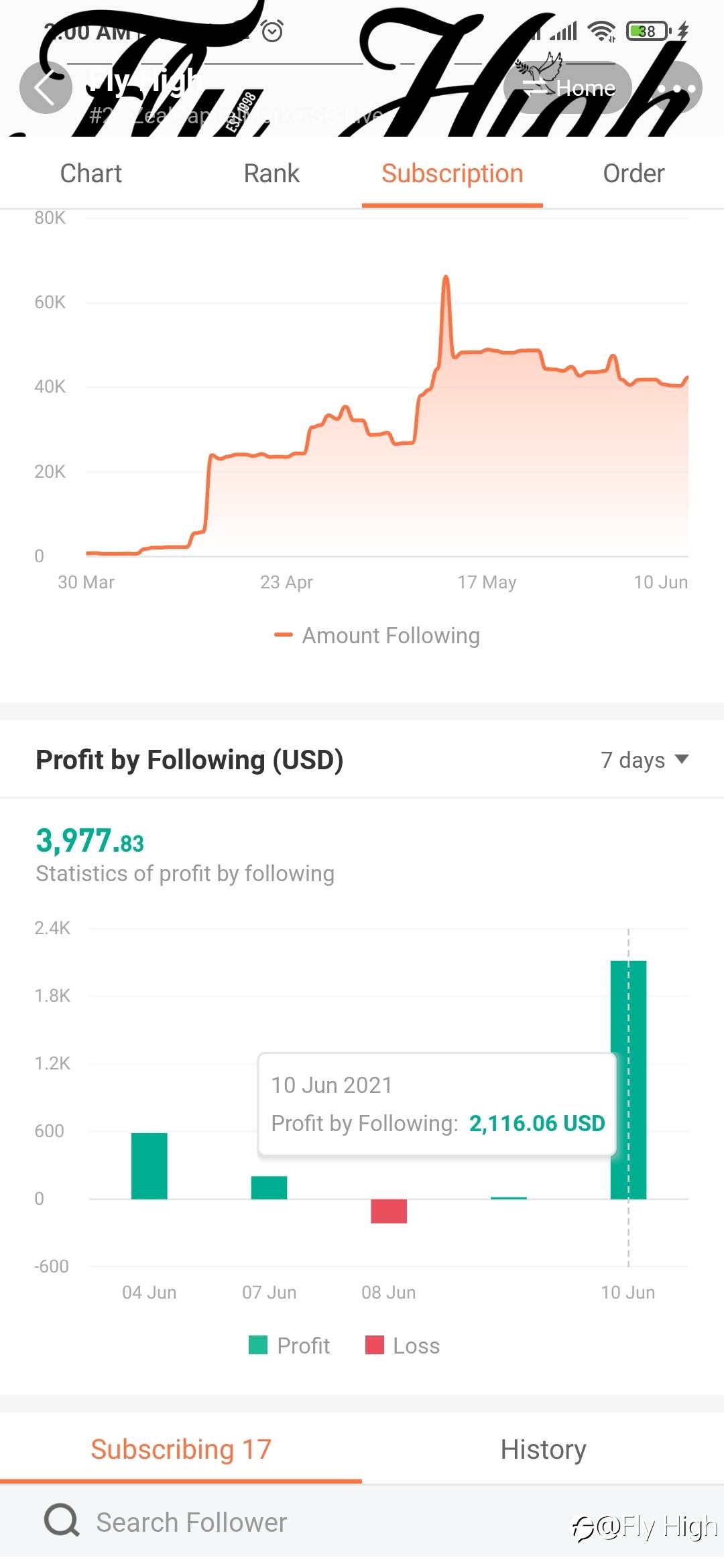Focus the Search Follower input field

[x=322, y=1522]
